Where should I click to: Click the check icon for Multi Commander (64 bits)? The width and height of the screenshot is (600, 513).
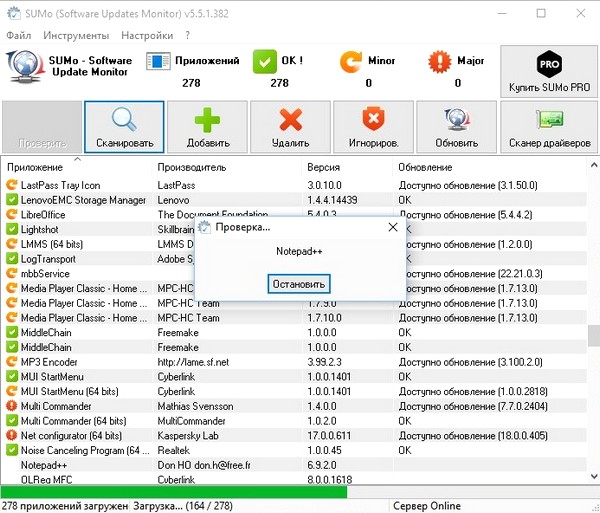coord(12,421)
